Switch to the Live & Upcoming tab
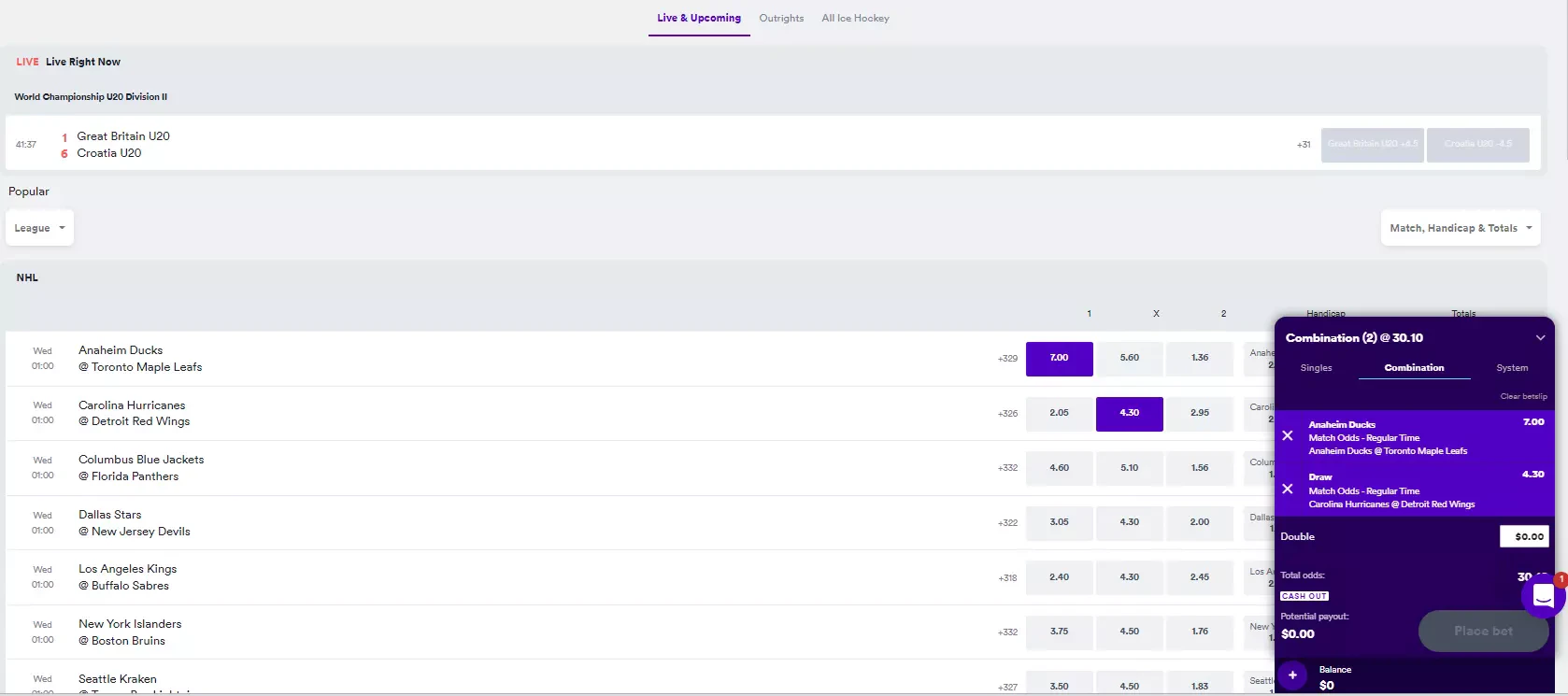1568x696 pixels. tap(699, 18)
